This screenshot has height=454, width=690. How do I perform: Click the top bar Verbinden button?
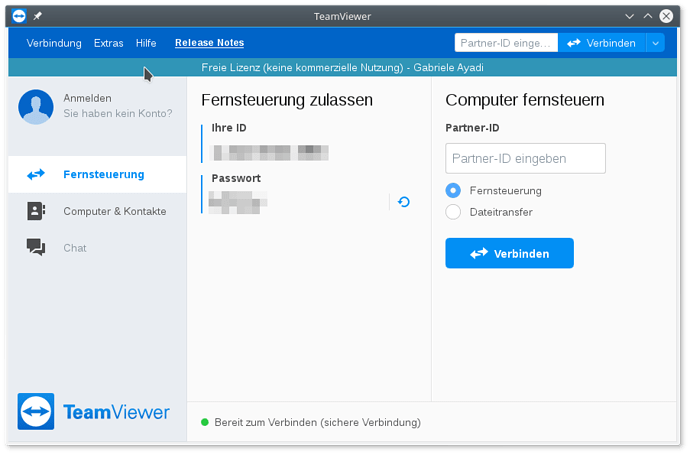click(x=602, y=43)
